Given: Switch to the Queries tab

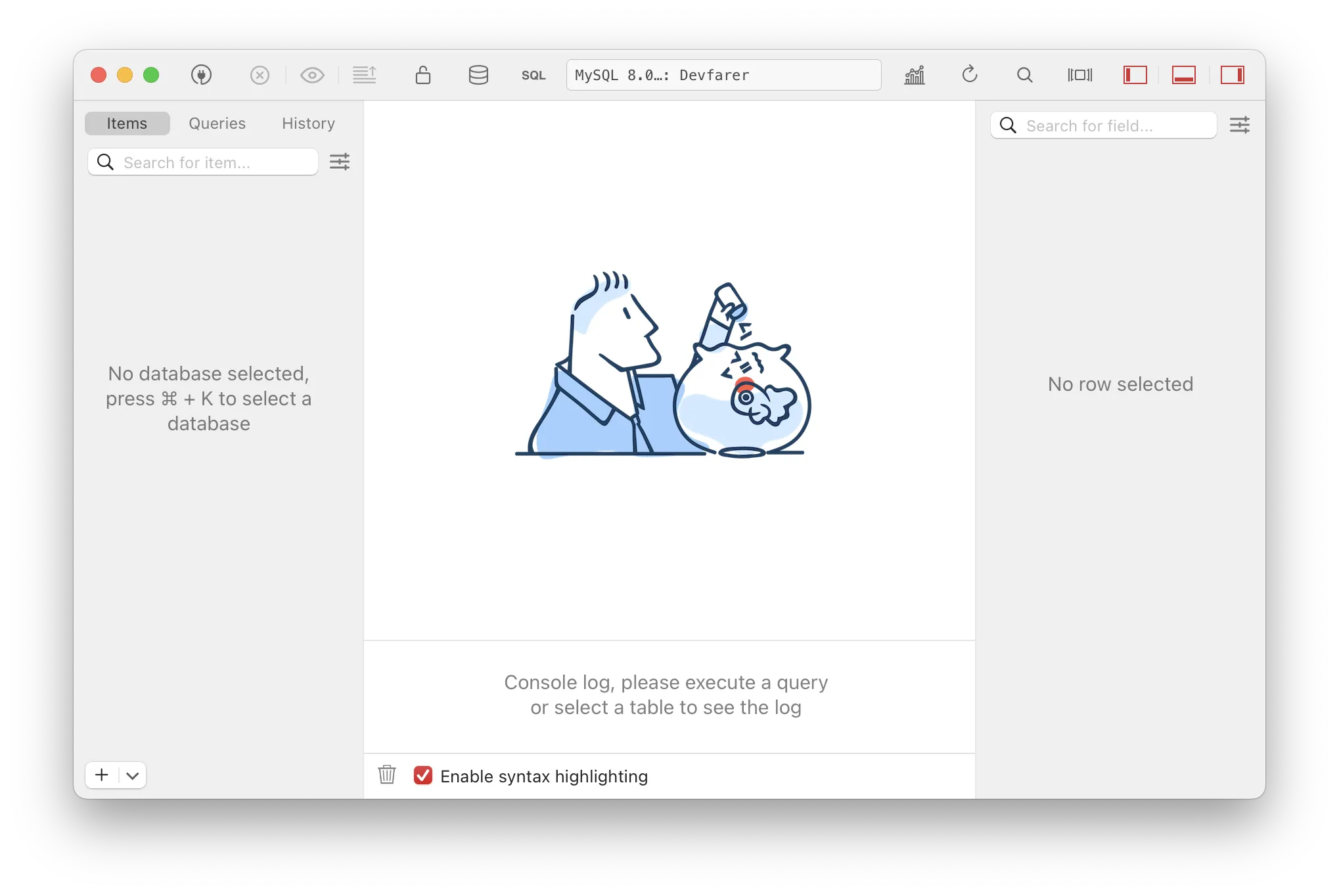Looking at the screenshot, I should 217,123.
